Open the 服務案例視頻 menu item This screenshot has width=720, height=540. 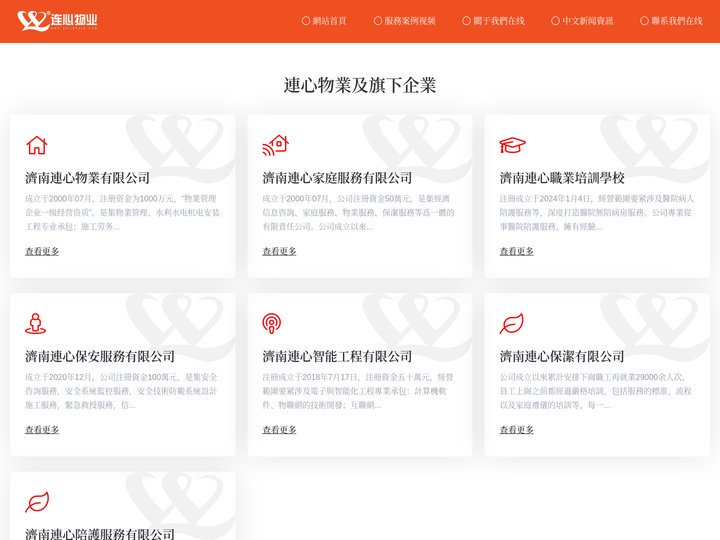pyautogui.click(x=405, y=21)
